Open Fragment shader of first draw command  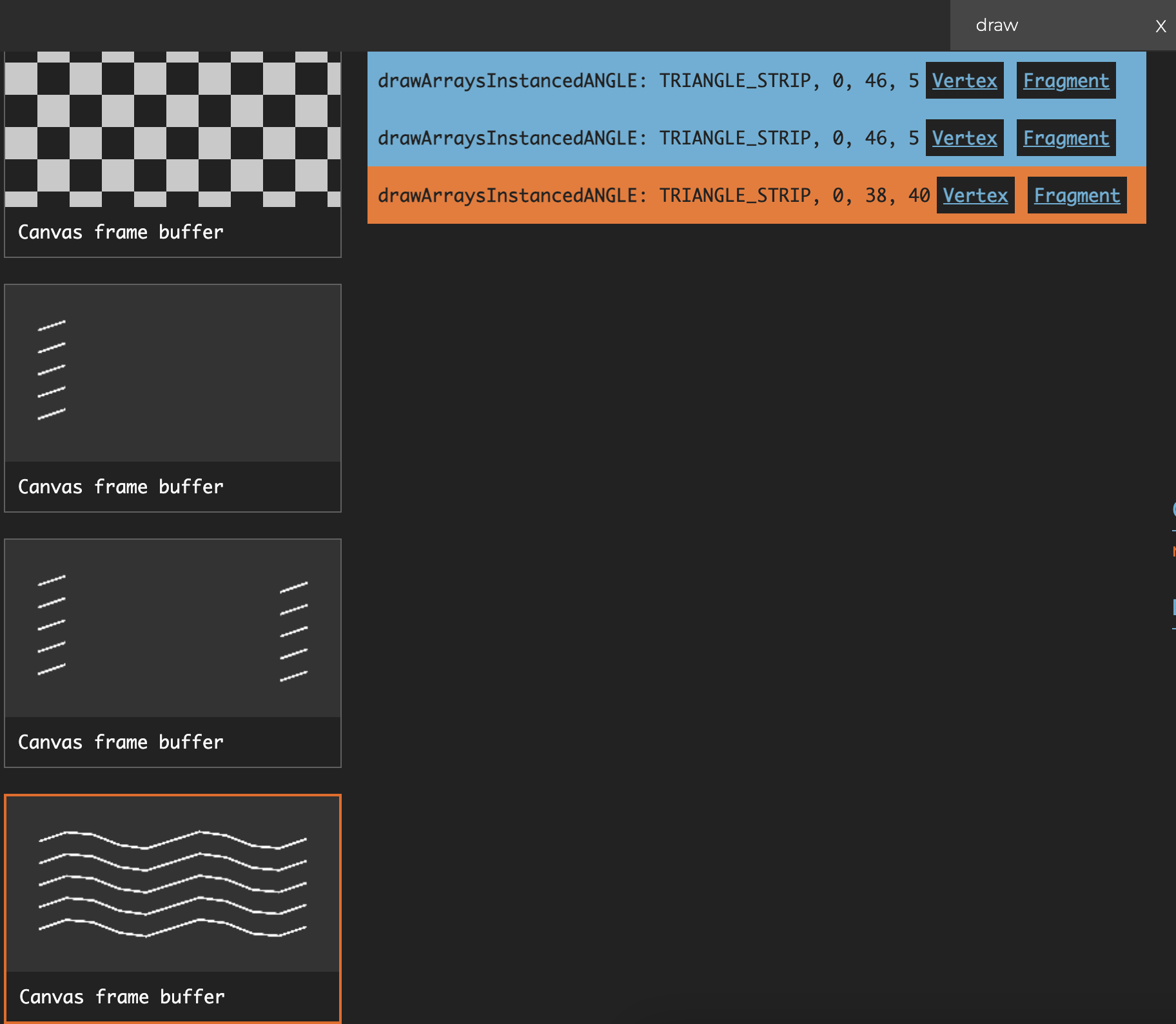[x=1066, y=81]
